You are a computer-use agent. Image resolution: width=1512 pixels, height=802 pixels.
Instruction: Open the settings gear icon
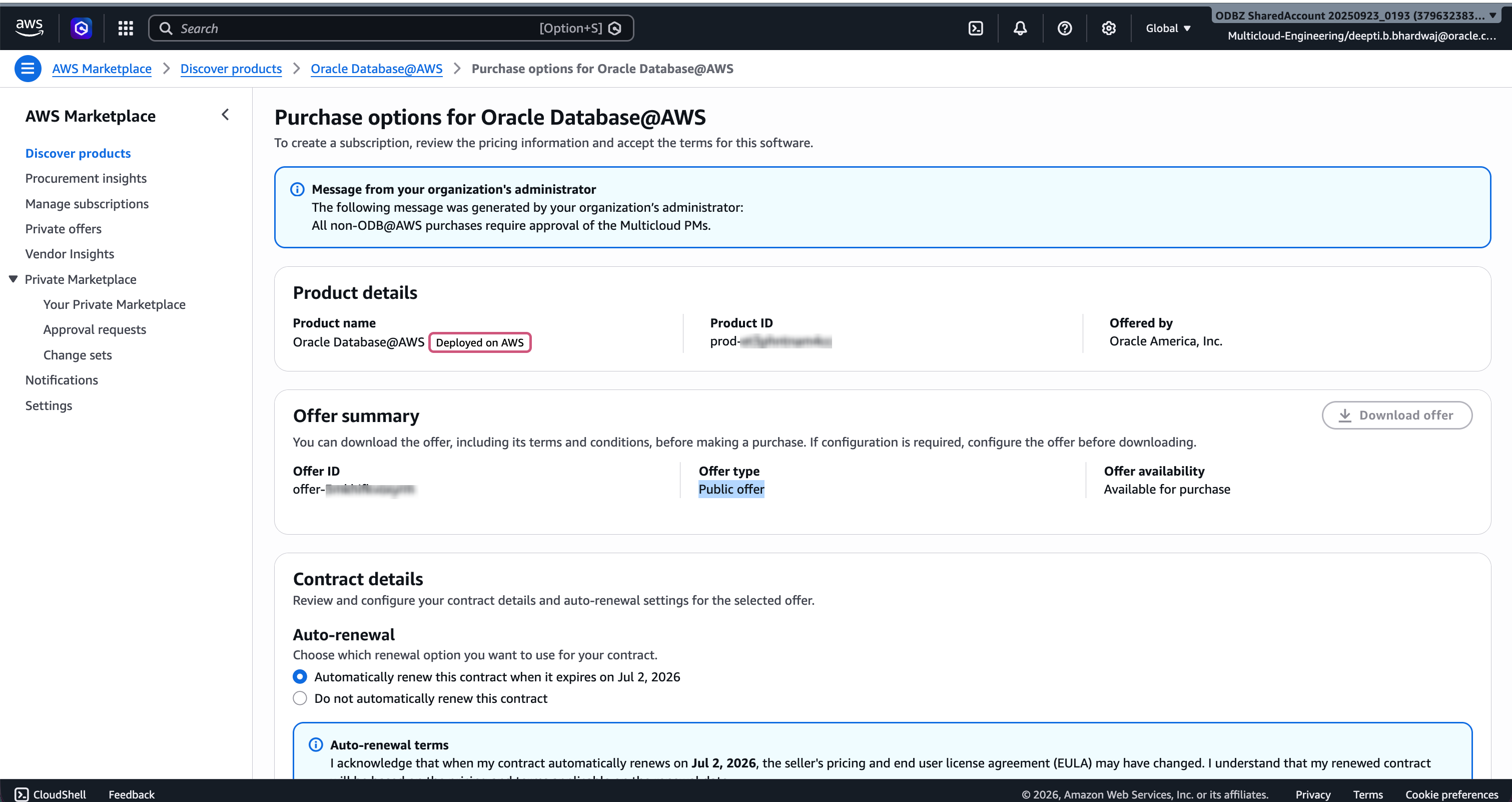tap(1108, 28)
